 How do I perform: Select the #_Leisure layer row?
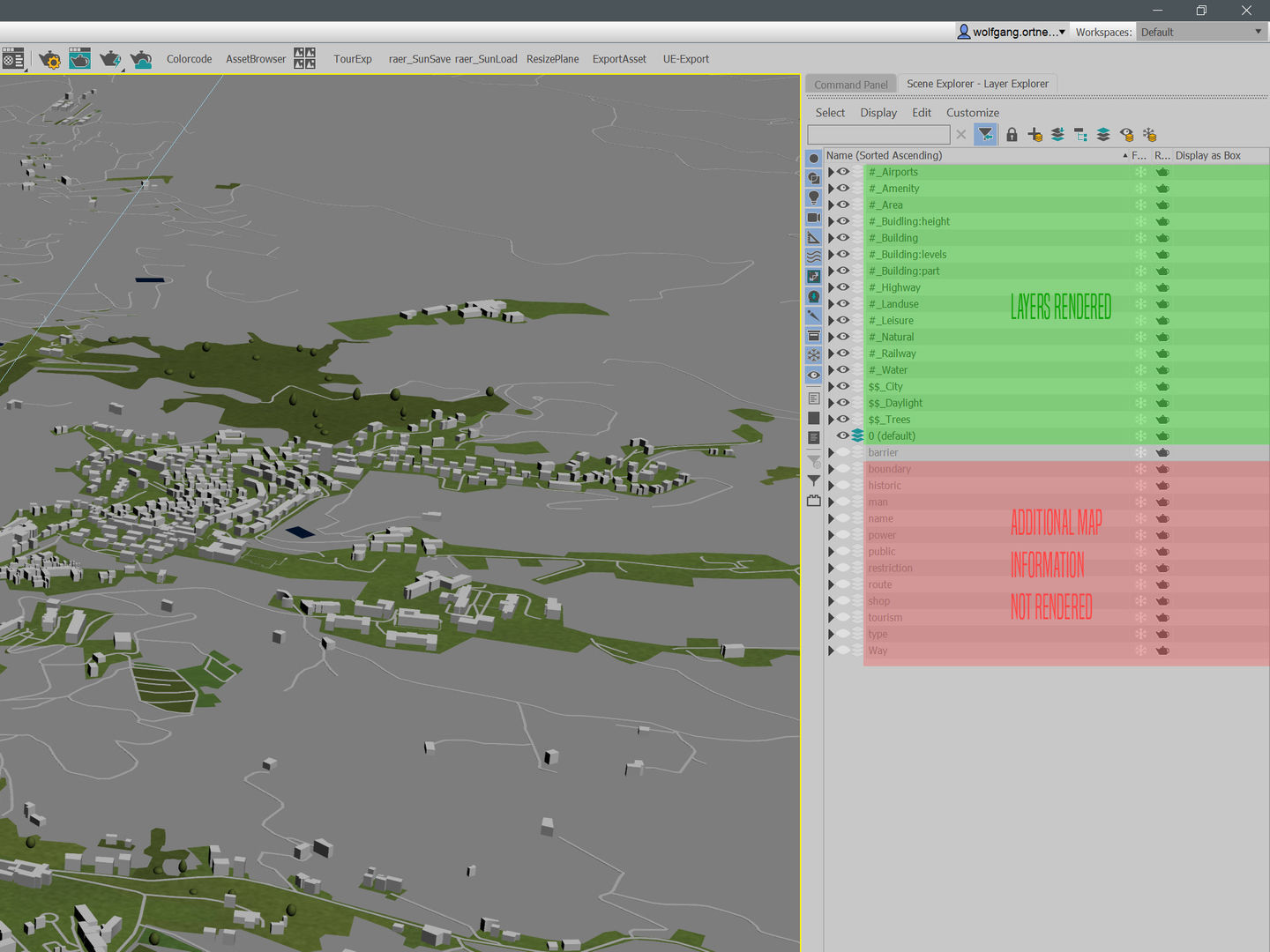(1046, 321)
